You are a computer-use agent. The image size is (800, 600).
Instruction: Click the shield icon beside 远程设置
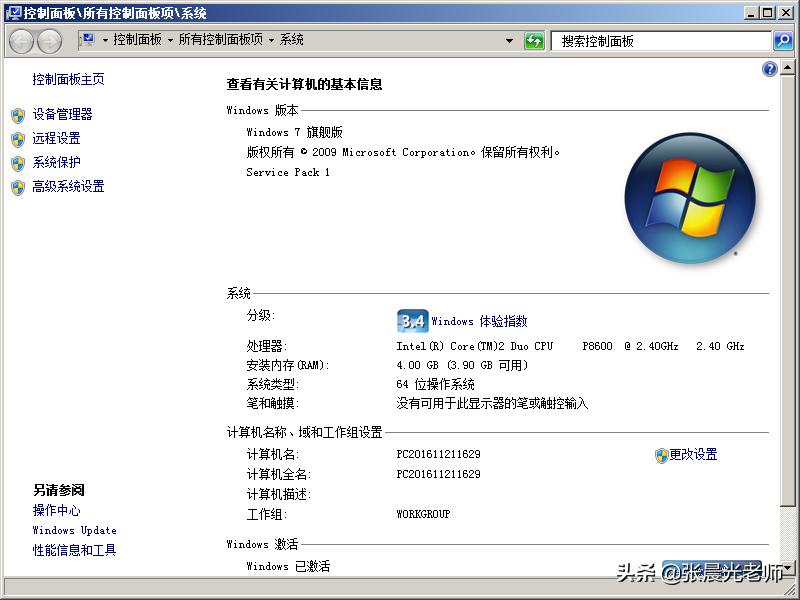[18, 138]
